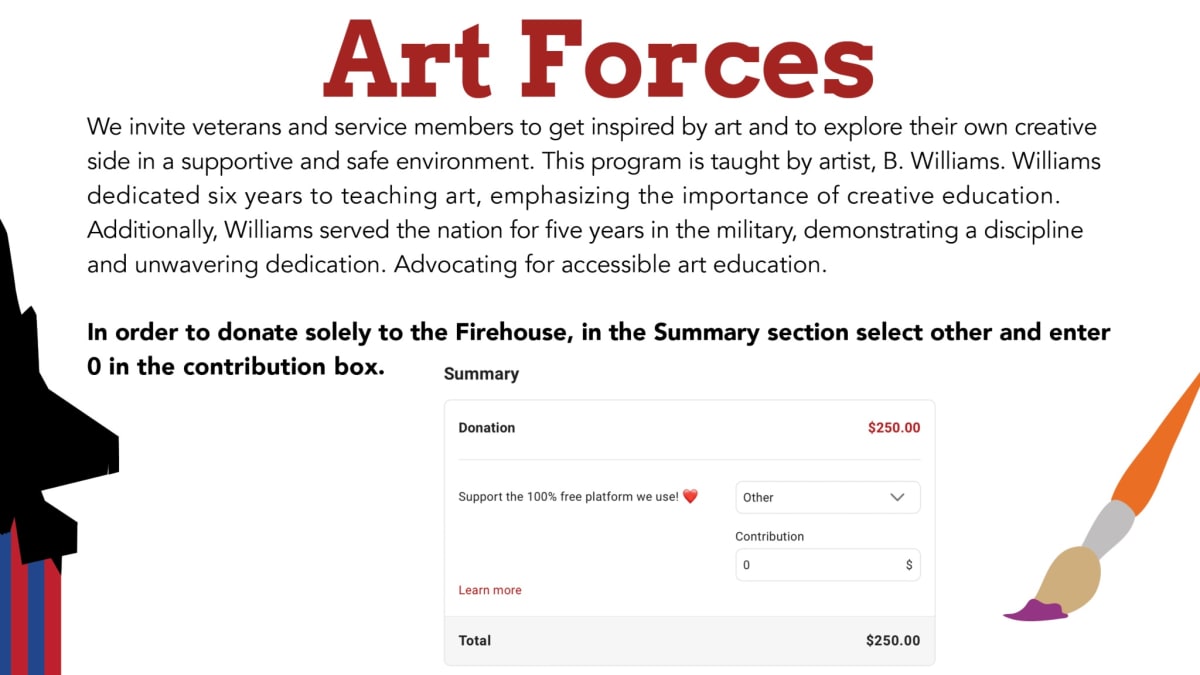Viewport: 1200px width, 675px height.
Task: Click the bold Firehouse donation instructions
Action: (x=598, y=348)
